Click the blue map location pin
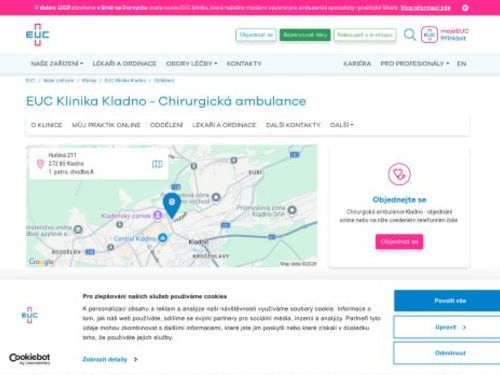The image size is (500, 375). [172, 206]
